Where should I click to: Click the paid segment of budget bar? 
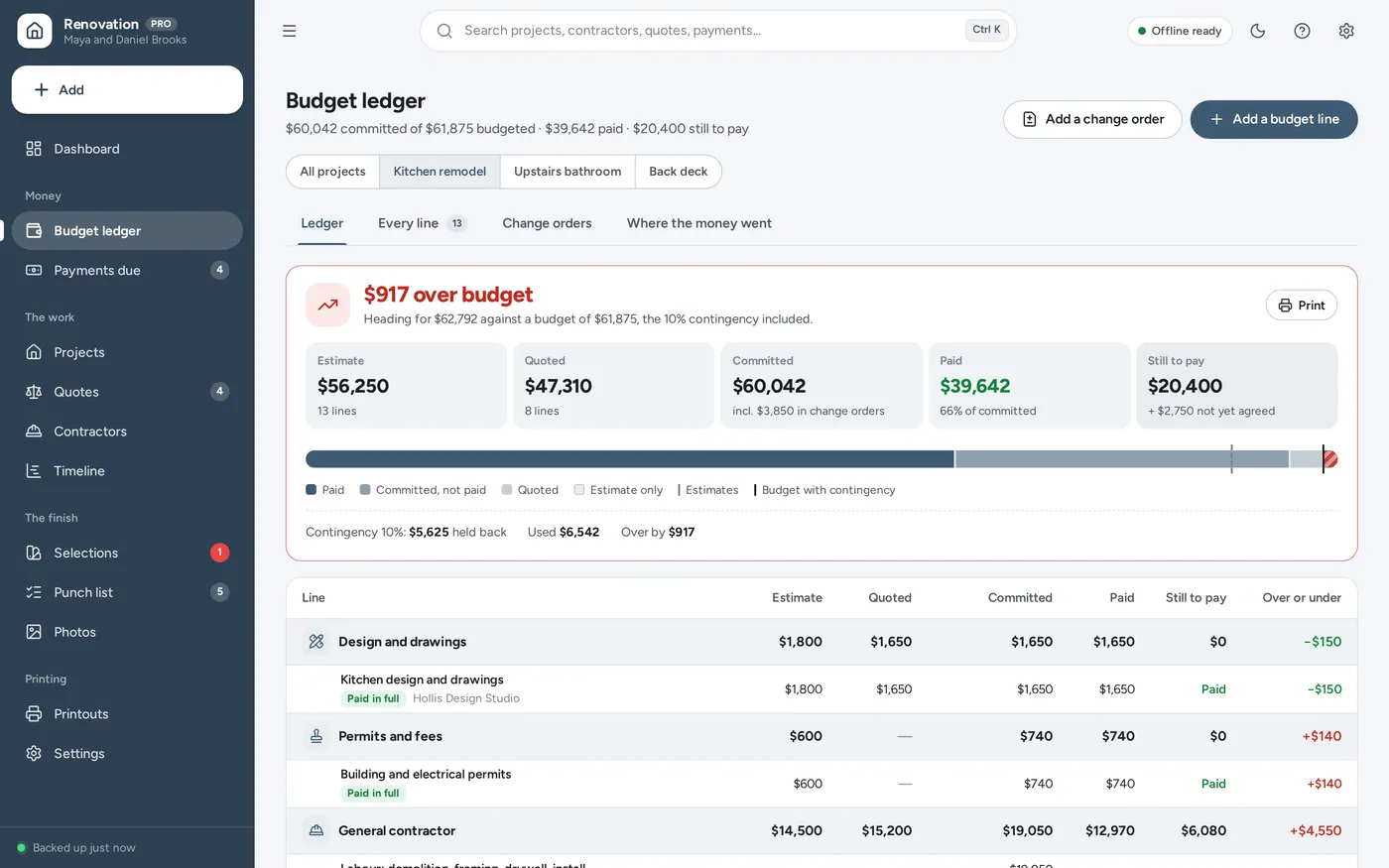tap(629, 459)
